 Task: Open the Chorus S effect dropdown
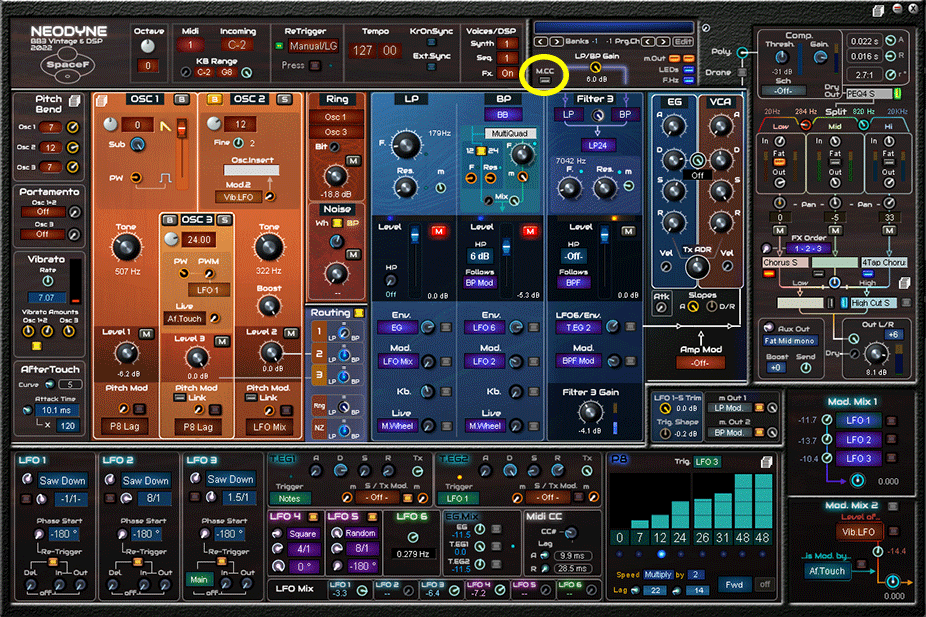tap(785, 262)
